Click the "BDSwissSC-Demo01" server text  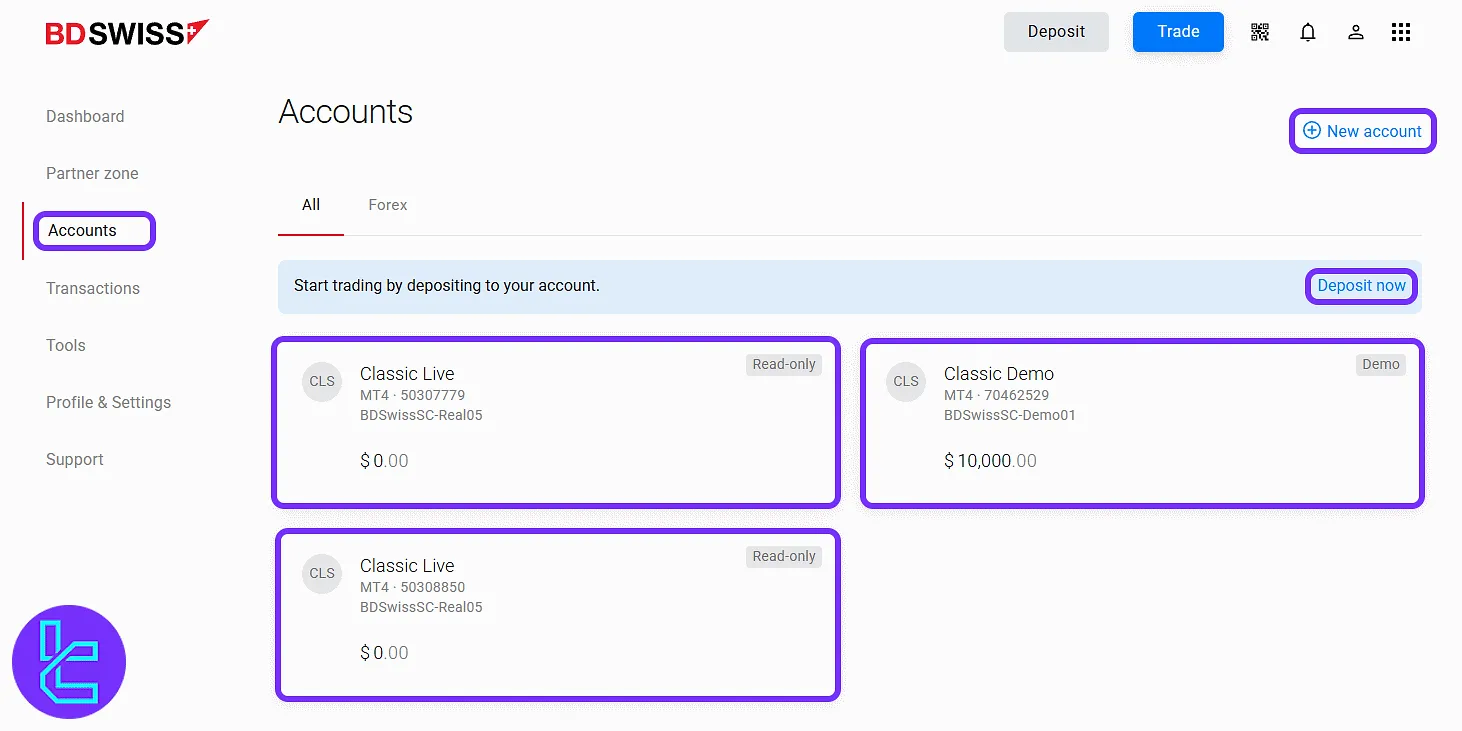[1010, 416]
